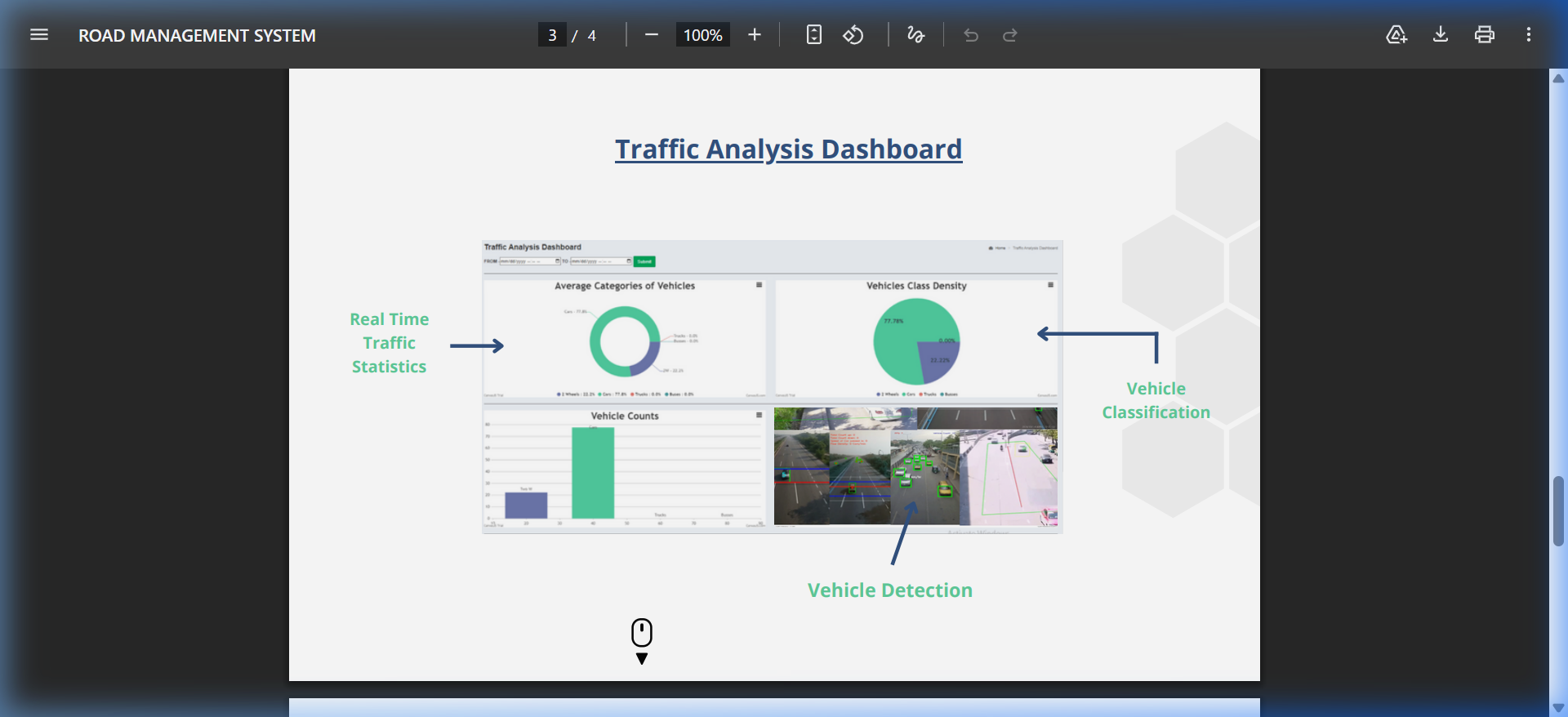The width and height of the screenshot is (1568, 717).
Task: Click the vehicle detection camera image
Action: pyautogui.click(x=915, y=466)
